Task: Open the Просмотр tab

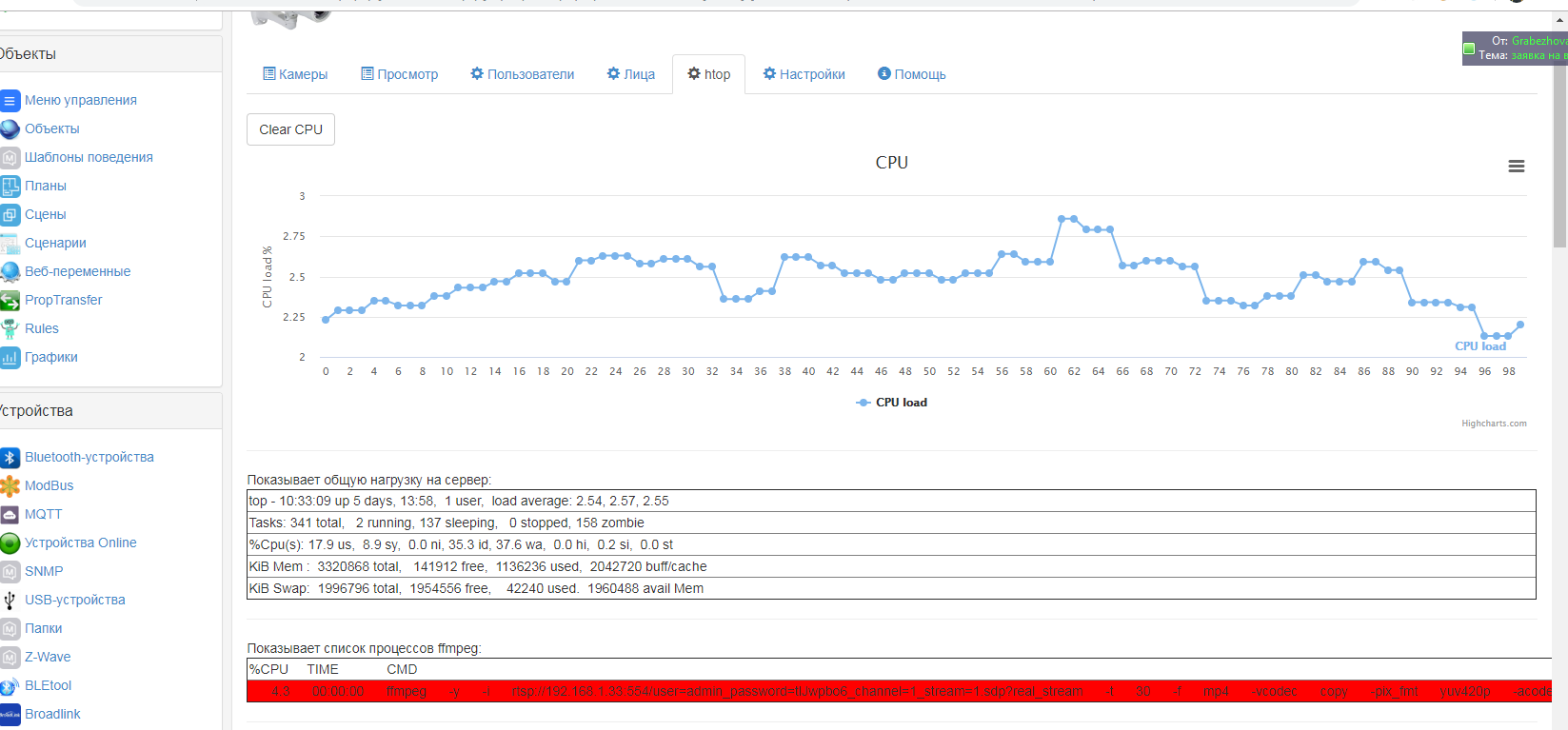Action: click(400, 74)
